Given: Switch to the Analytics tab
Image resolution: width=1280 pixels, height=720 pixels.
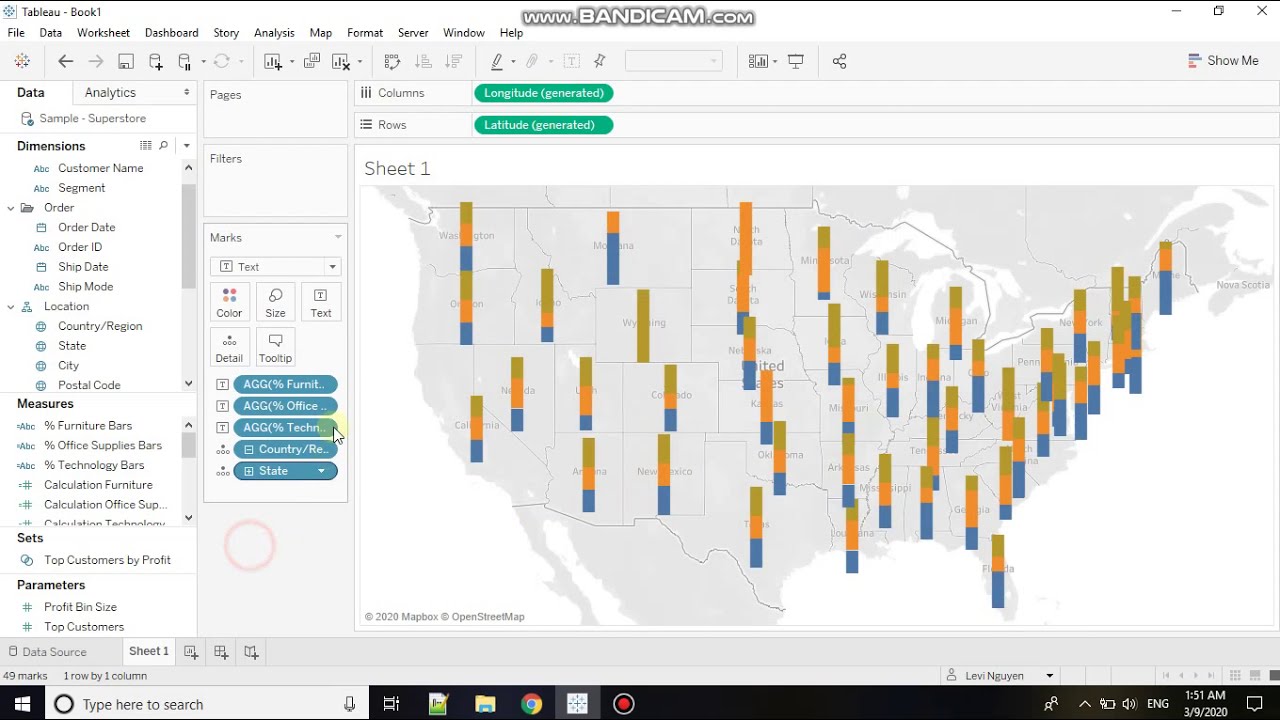Looking at the screenshot, I should point(110,92).
